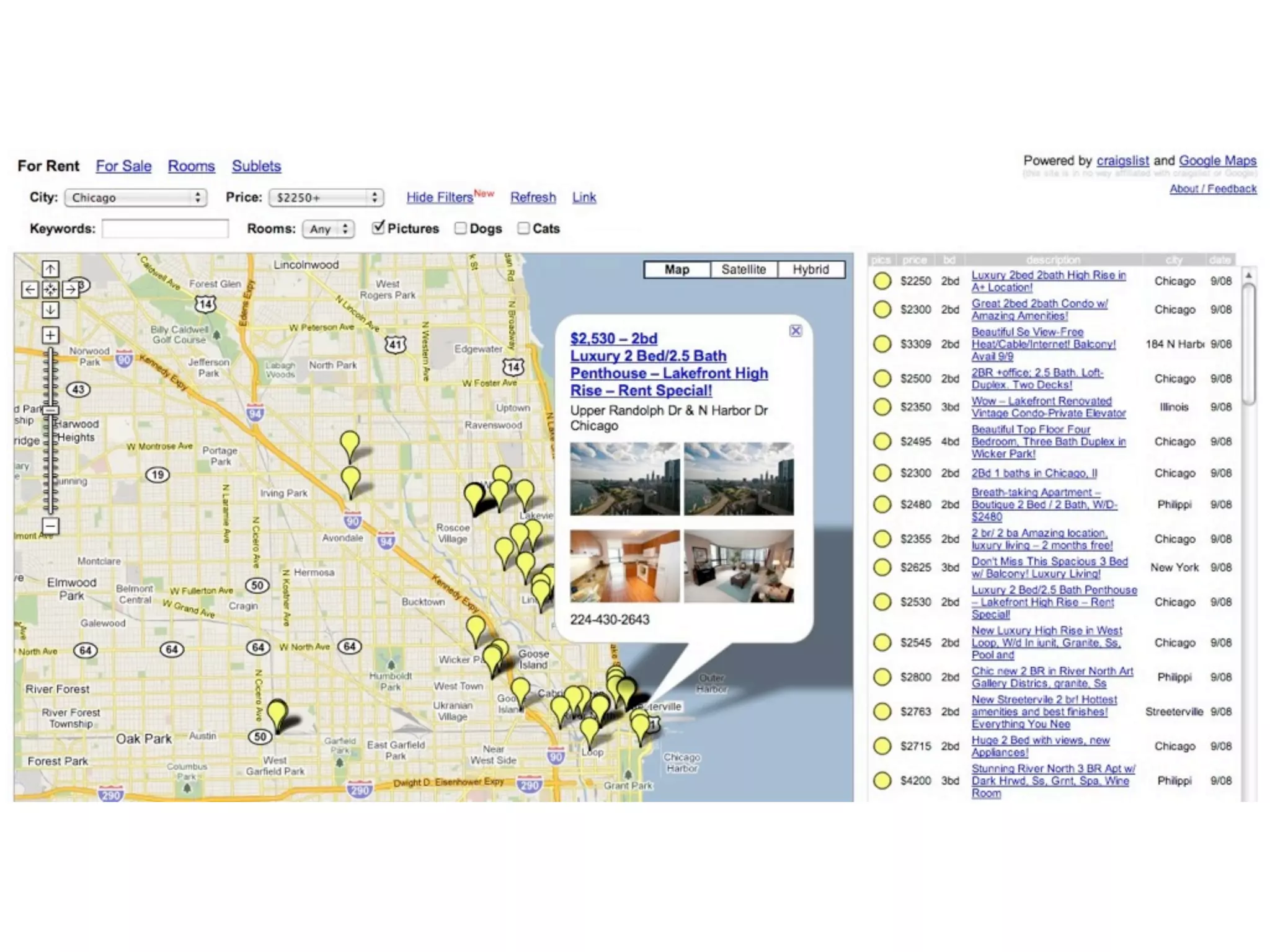Switch to Satellite map view

click(743, 269)
